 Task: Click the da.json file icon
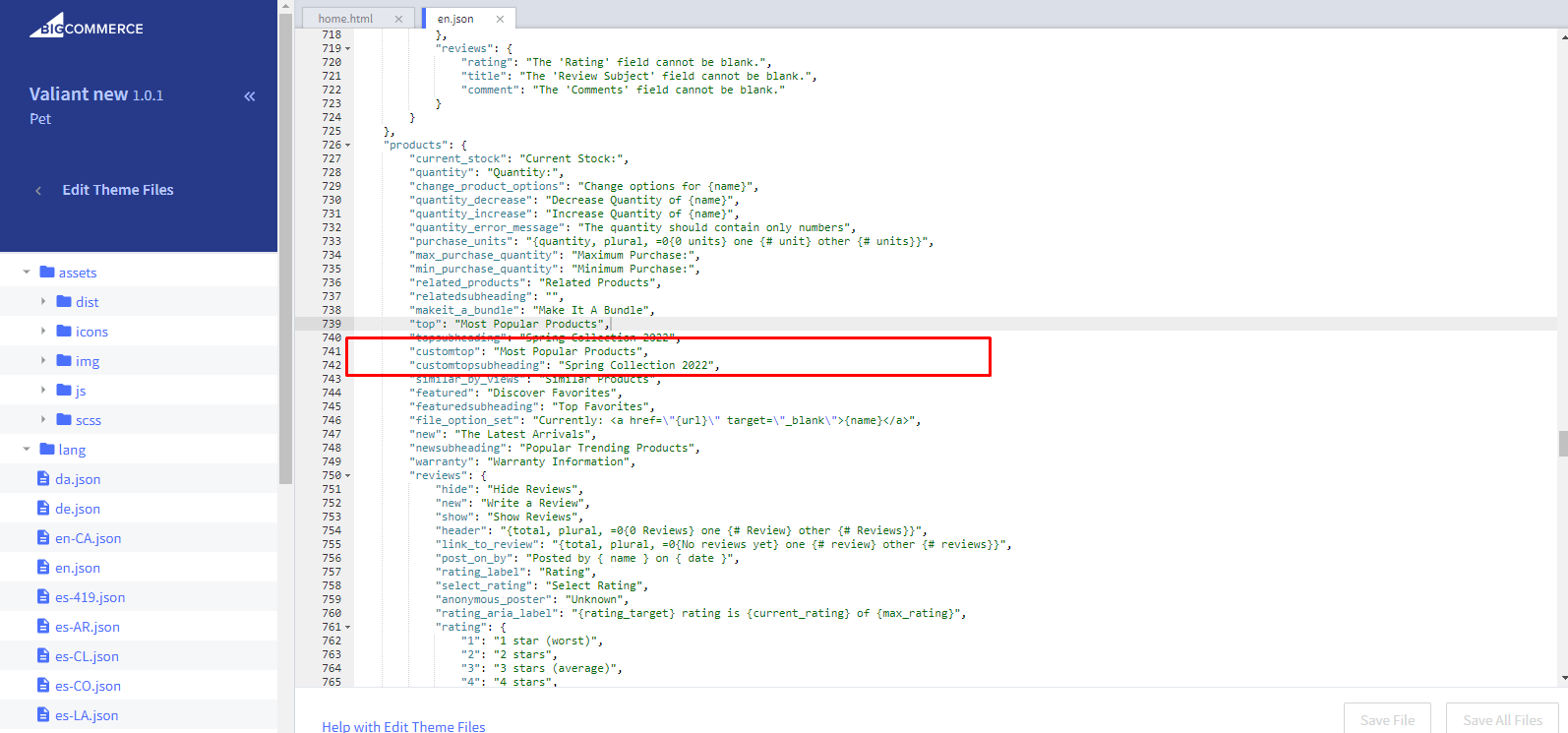pyautogui.click(x=43, y=479)
